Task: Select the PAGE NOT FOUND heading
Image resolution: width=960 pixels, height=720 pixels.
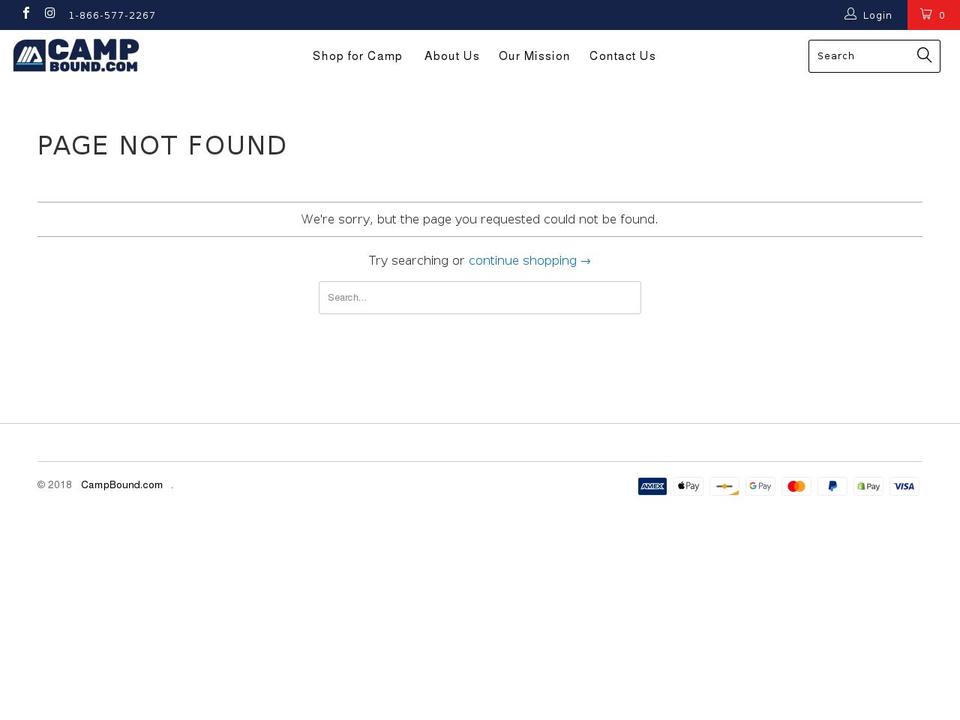Action: (162, 146)
